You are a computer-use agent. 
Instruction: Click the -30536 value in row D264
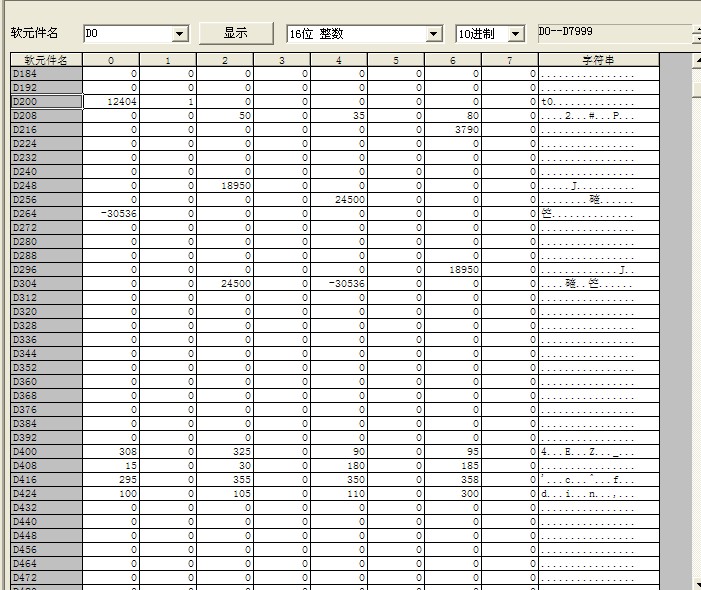click(110, 214)
